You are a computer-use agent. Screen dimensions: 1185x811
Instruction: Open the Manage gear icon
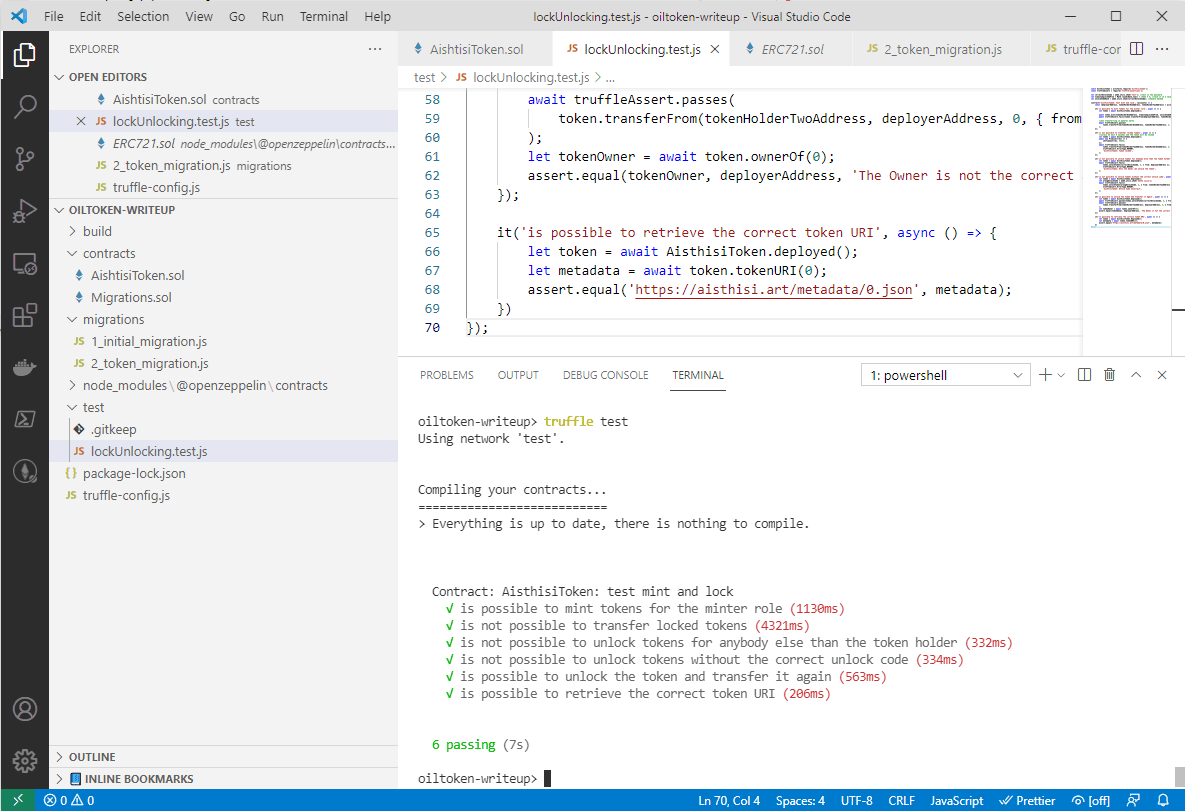pos(25,760)
